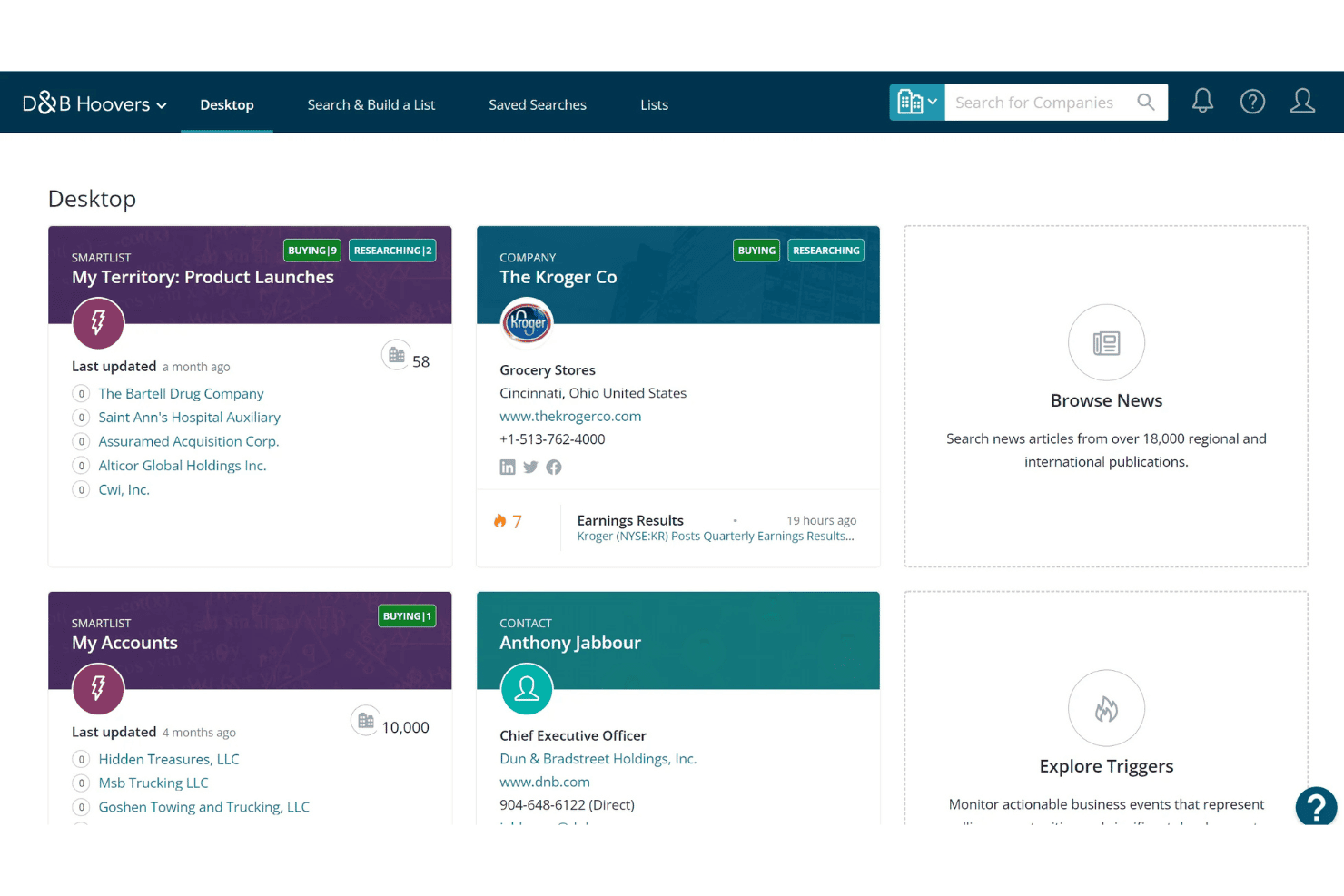Open the company search type dropdown
This screenshot has height=896, width=1344.
[917, 103]
